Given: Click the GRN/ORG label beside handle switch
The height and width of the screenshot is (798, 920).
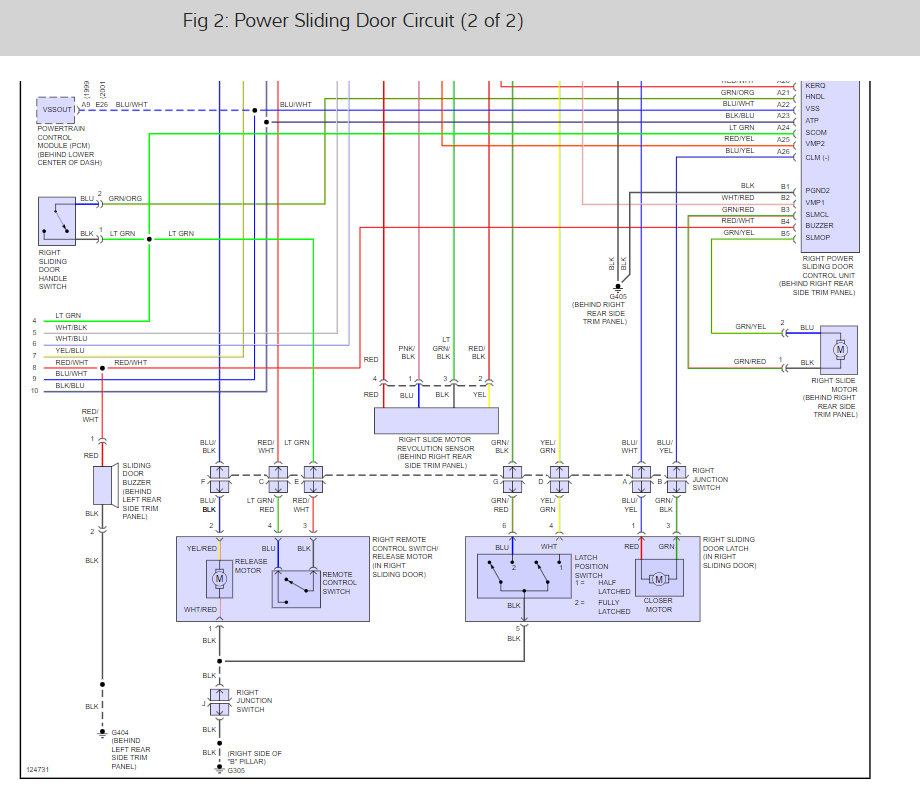Looking at the screenshot, I should (x=125, y=198).
